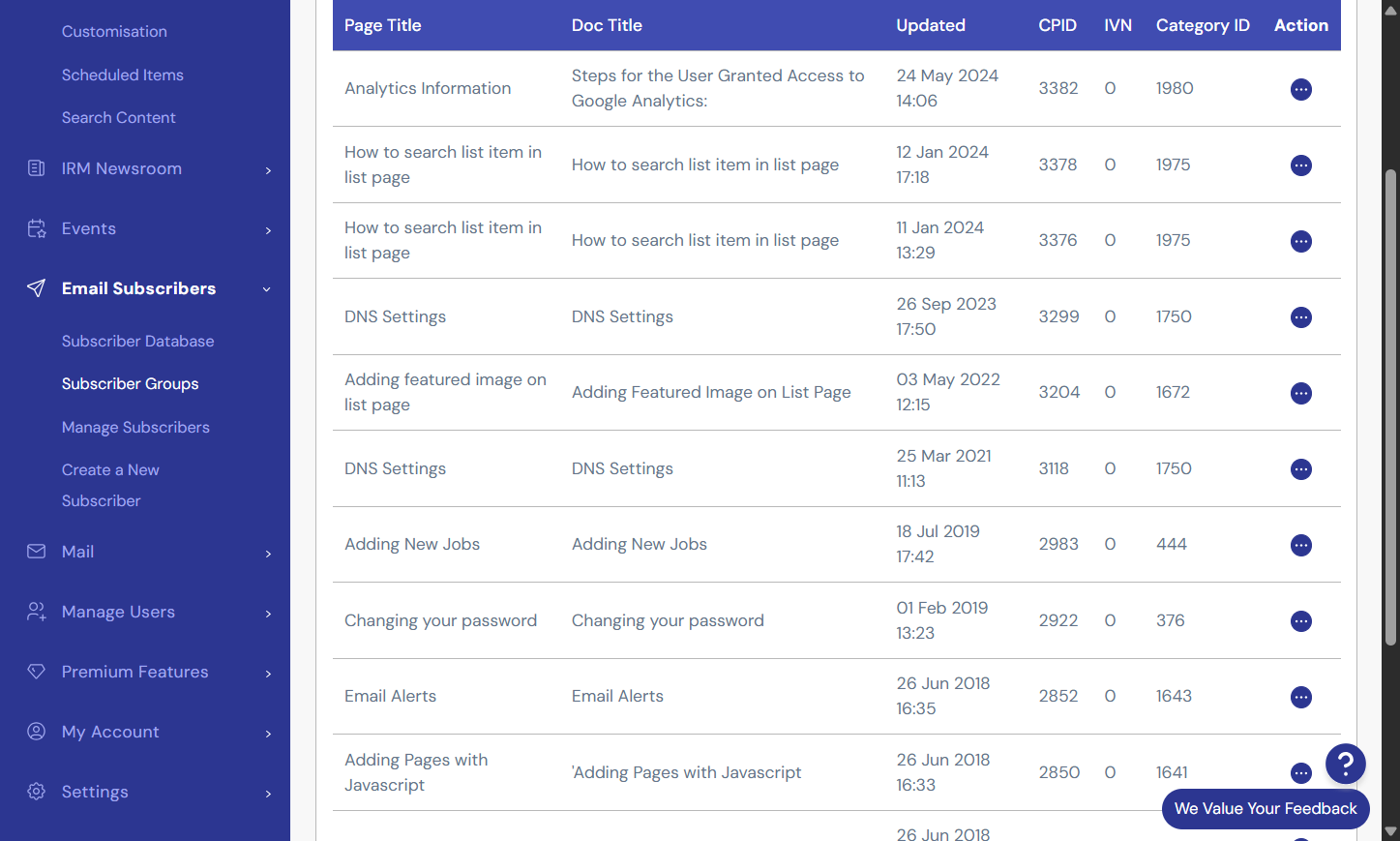Go to Scheduled Items in sidebar

(123, 75)
